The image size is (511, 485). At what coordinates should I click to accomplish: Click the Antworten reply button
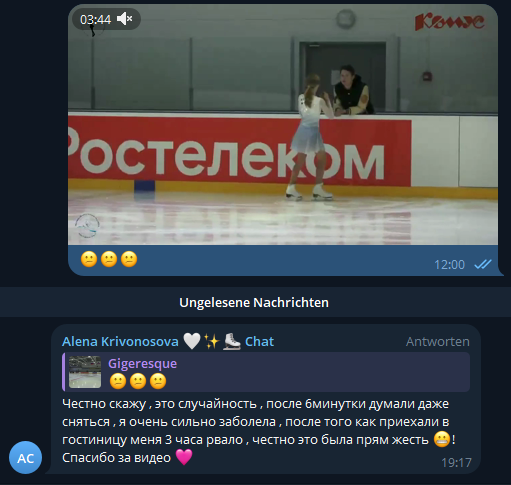[438, 342]
